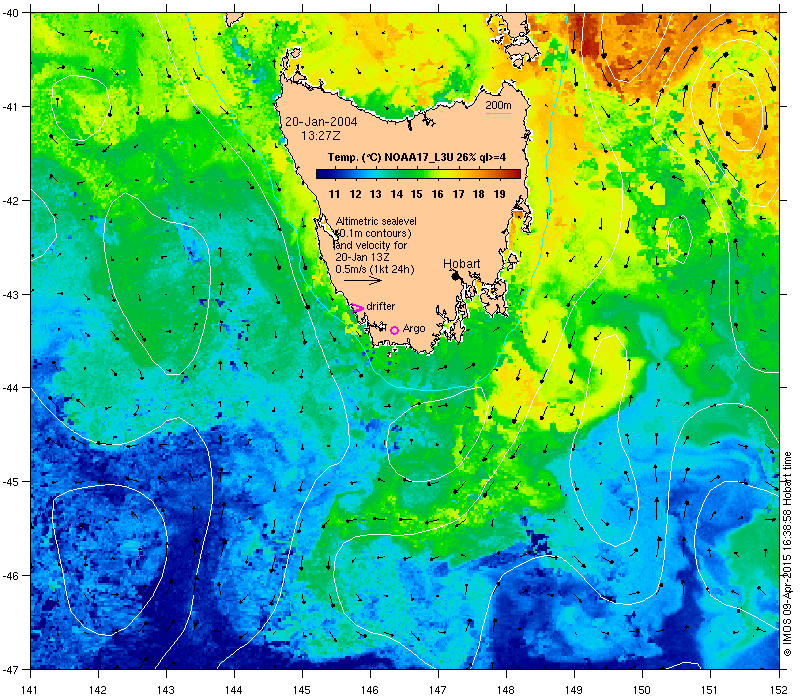800x700 pixels.
Task: Click the latitude axis label '-45'
Action: pos(10,482)
